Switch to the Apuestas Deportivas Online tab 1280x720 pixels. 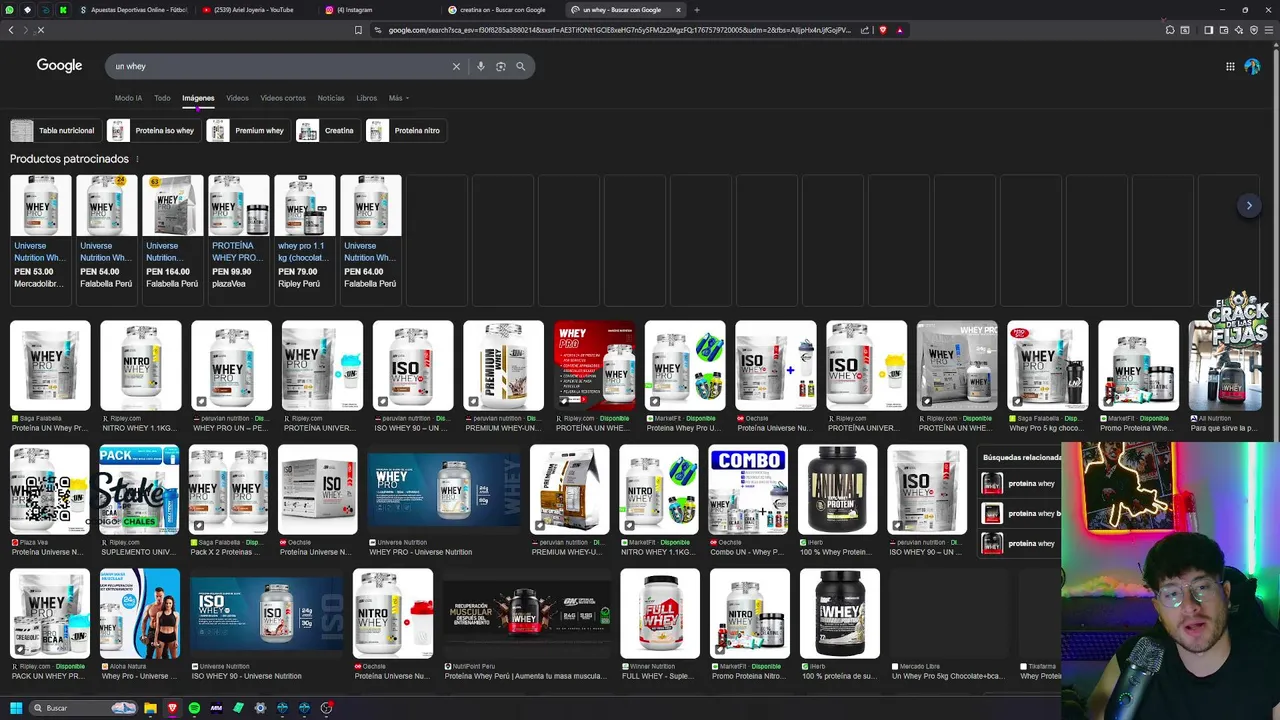[133, 10]
